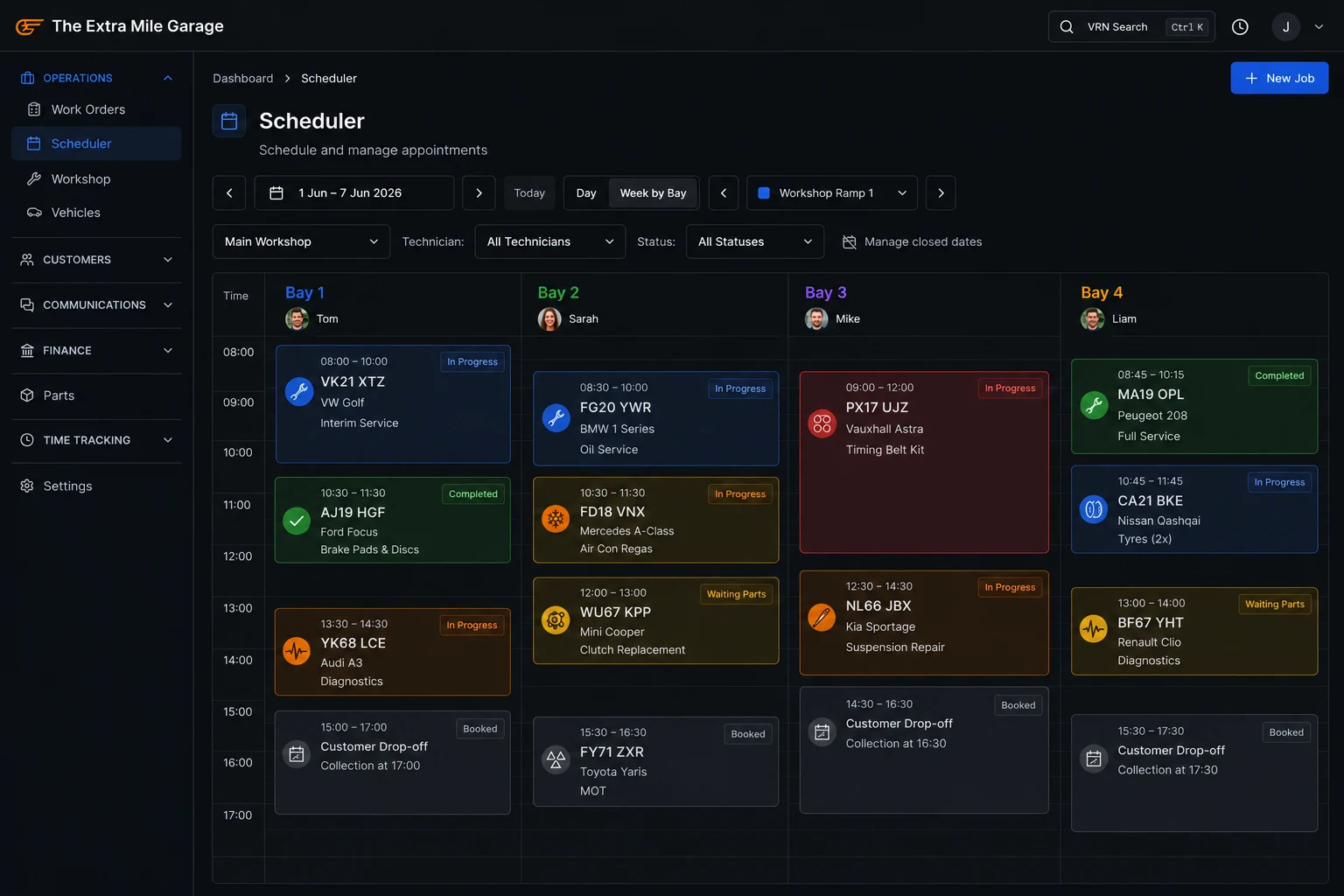Open the All Technicians dropdown

click(x=550, y=241)
